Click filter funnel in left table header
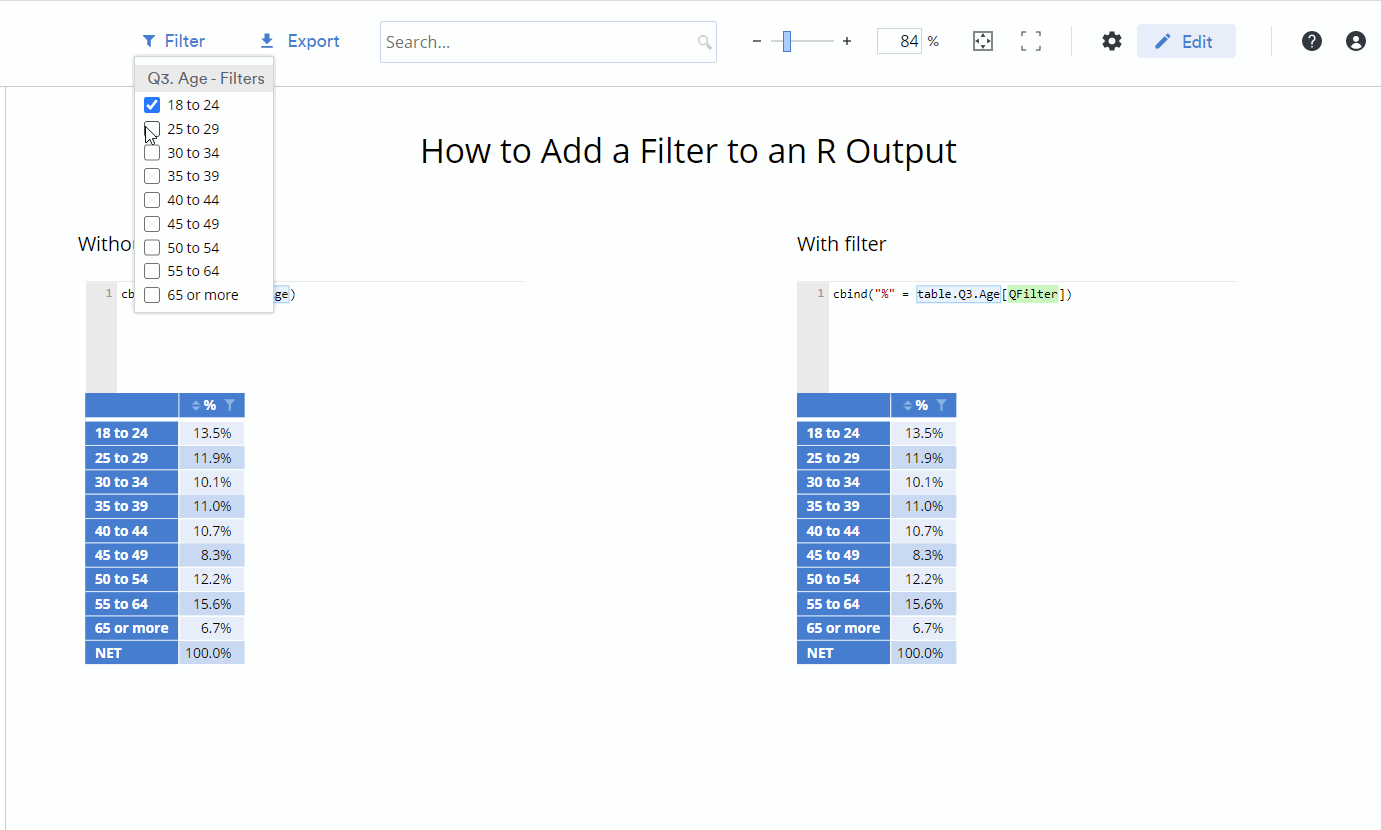 229,405
